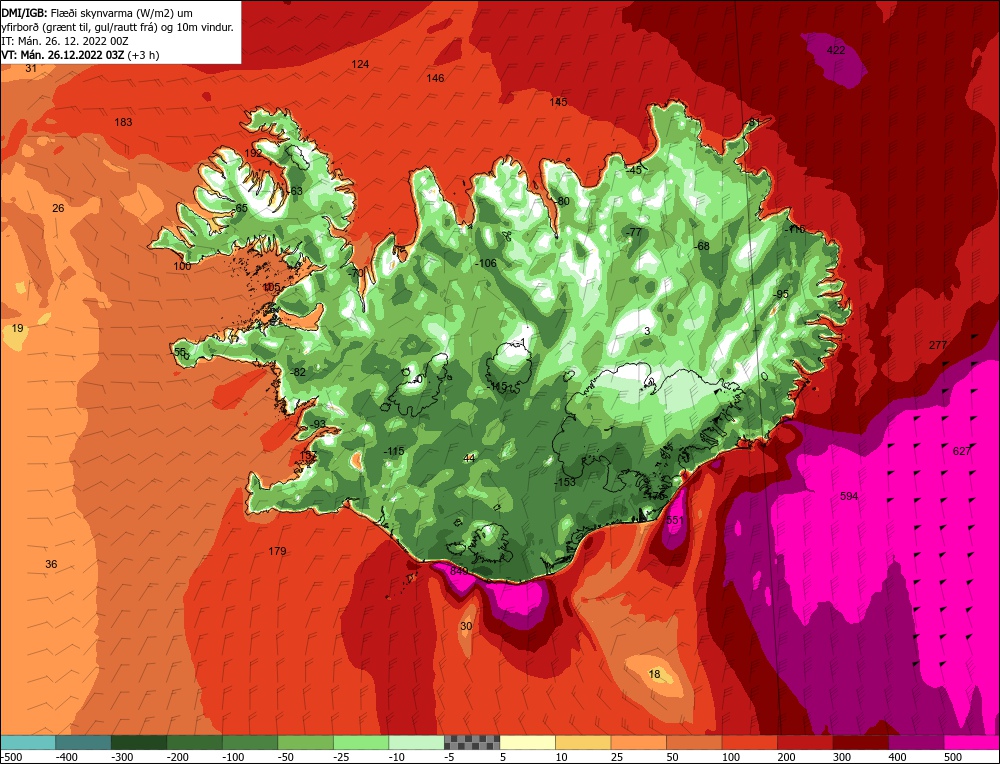Click the flux value 627 on the map
This screenshot has height=764, width=1000.
pos(962,451)
